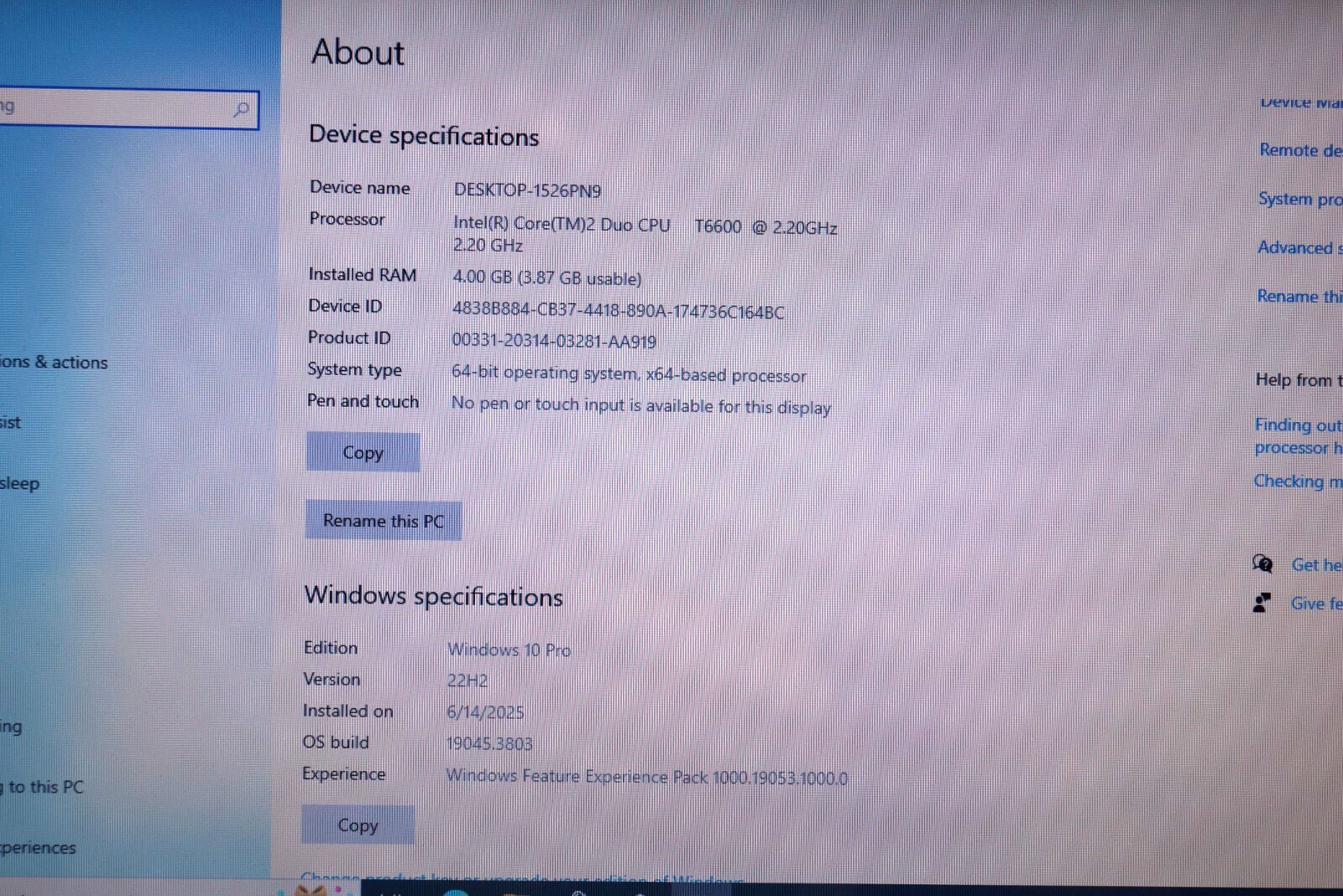The height and width of the screenshot is (896, 1343).
Task: Open Focus assist in the sidebar
Action: coord(10,422)
